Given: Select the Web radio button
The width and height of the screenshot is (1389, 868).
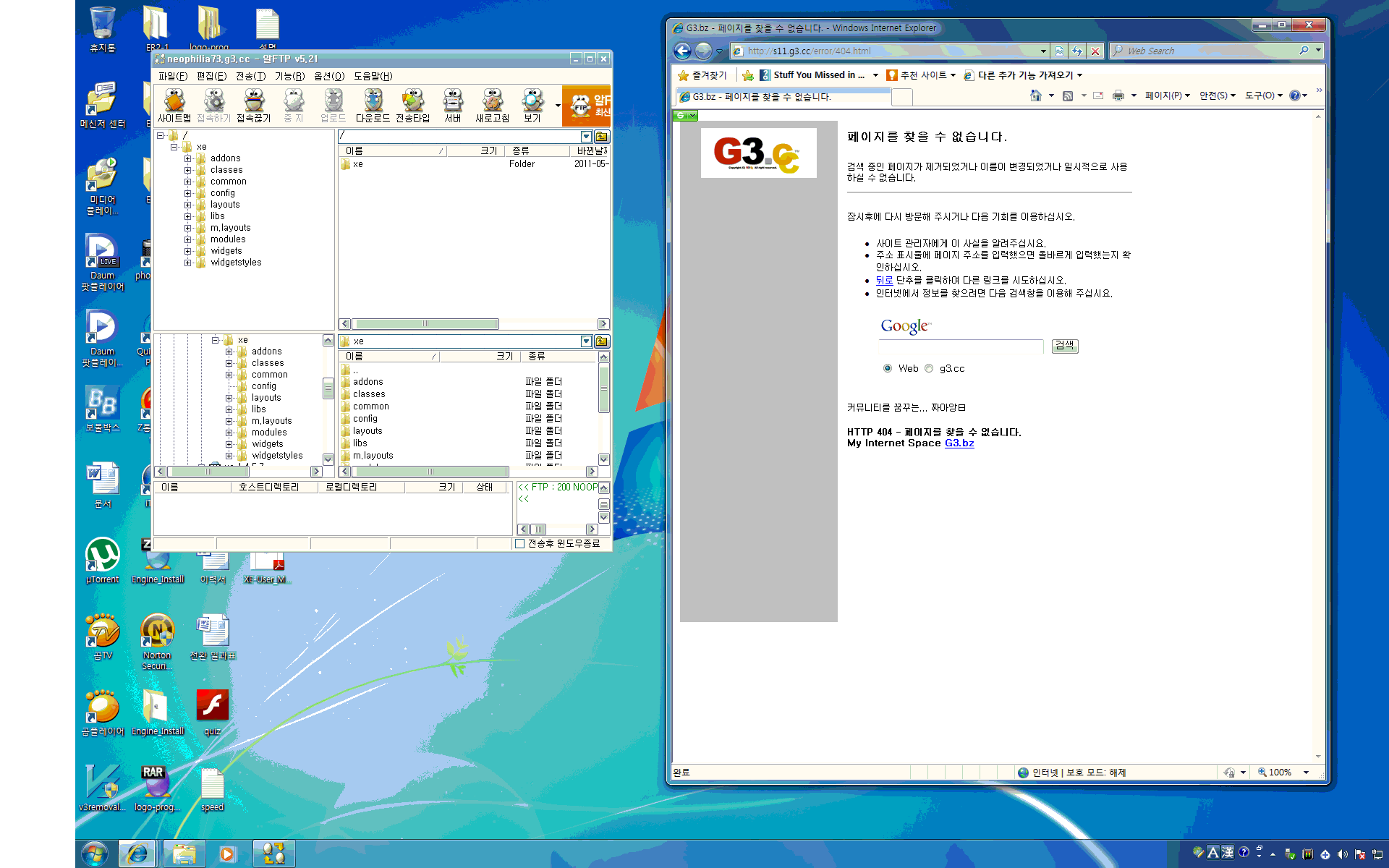Looking at the screenshot, I should click(x=888, y=368).
